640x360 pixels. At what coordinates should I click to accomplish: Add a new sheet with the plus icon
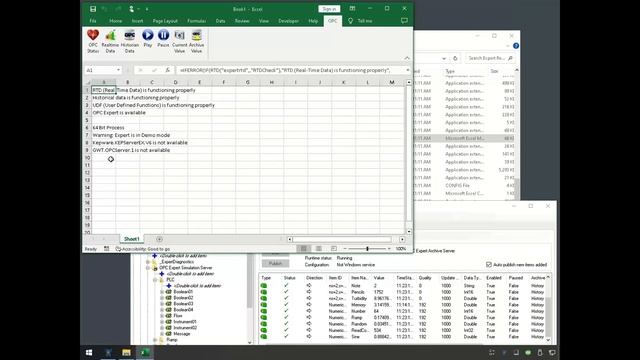pos(159,239)
